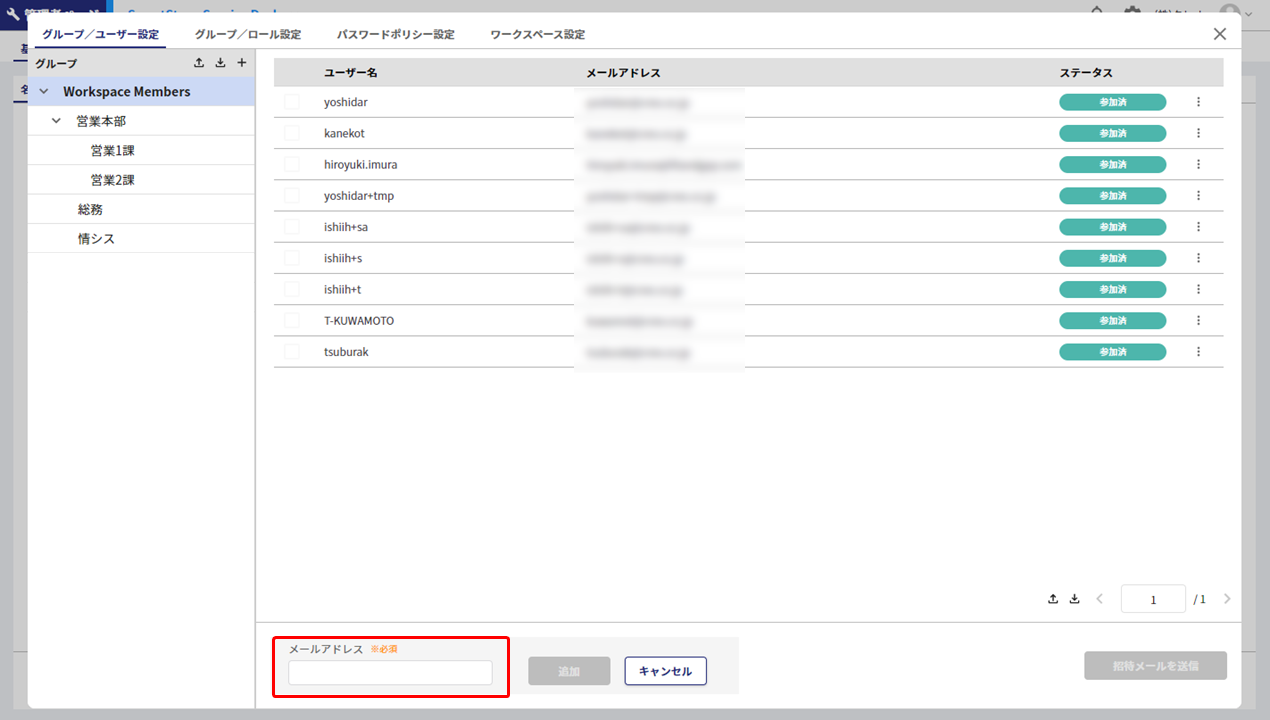
Task: Collapse the Workspace Members group
Action: 43,92
